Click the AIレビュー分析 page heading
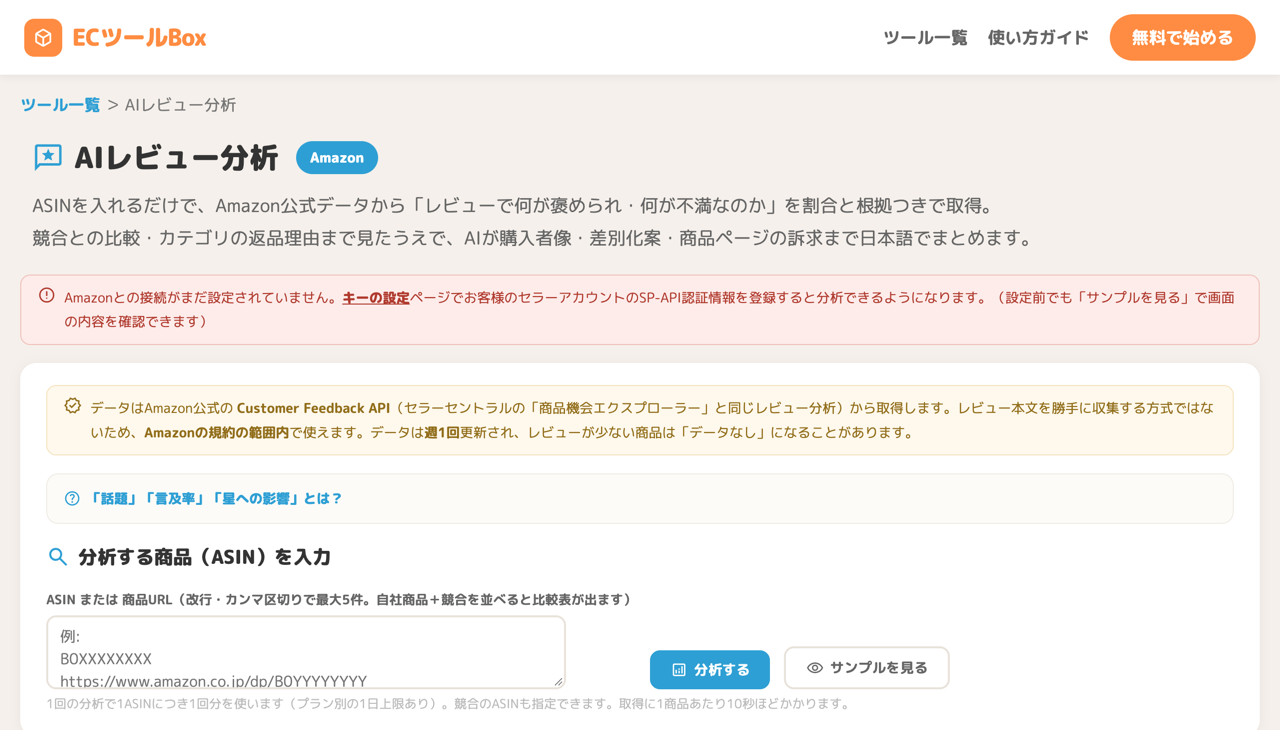Image resolution: width=1280 pixels, height=730 pixels. 176,158
